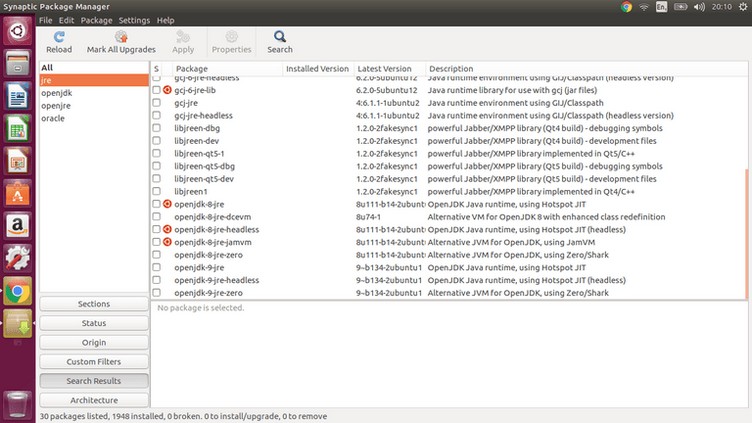Open Files manager from the dock

tap(18, 63)
